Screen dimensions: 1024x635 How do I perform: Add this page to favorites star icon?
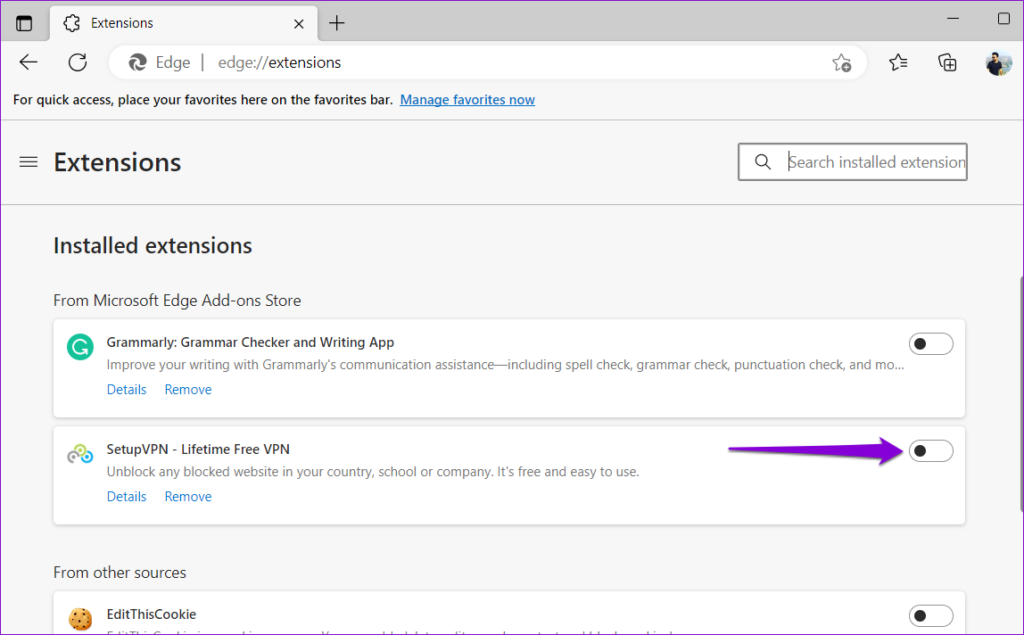[841, 62]
